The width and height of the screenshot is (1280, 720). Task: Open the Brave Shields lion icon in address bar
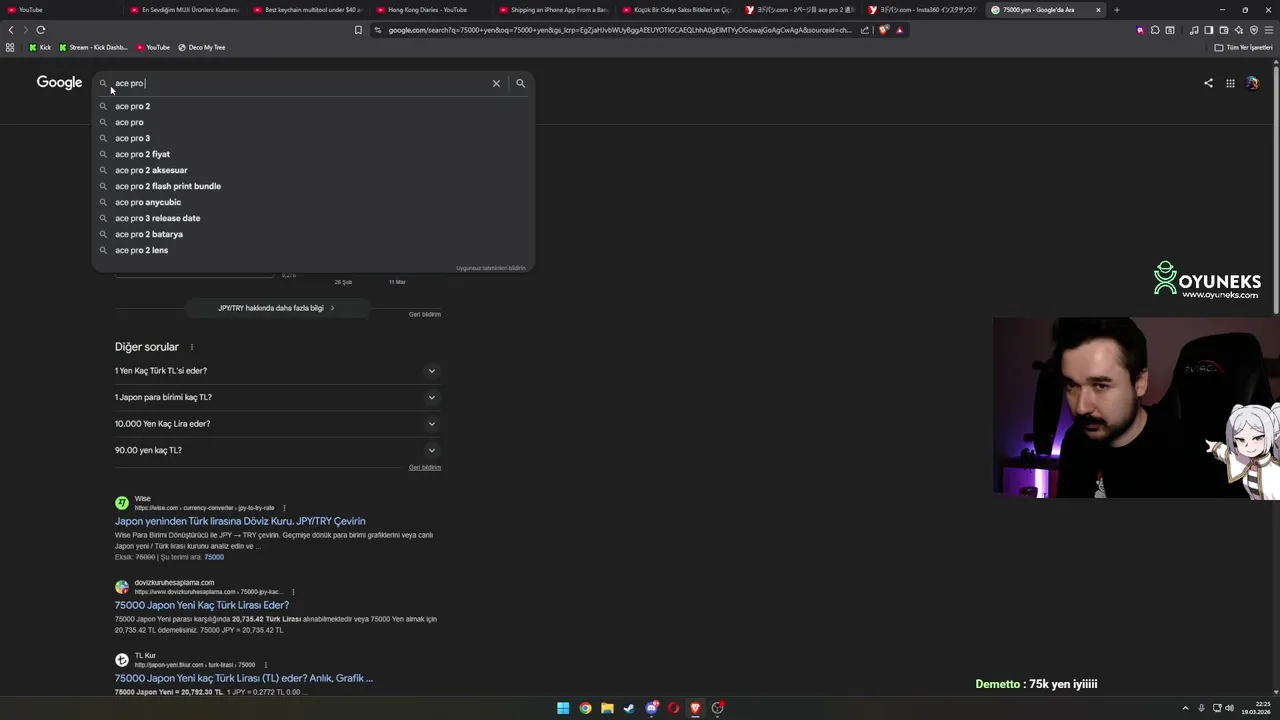point(884,30)
